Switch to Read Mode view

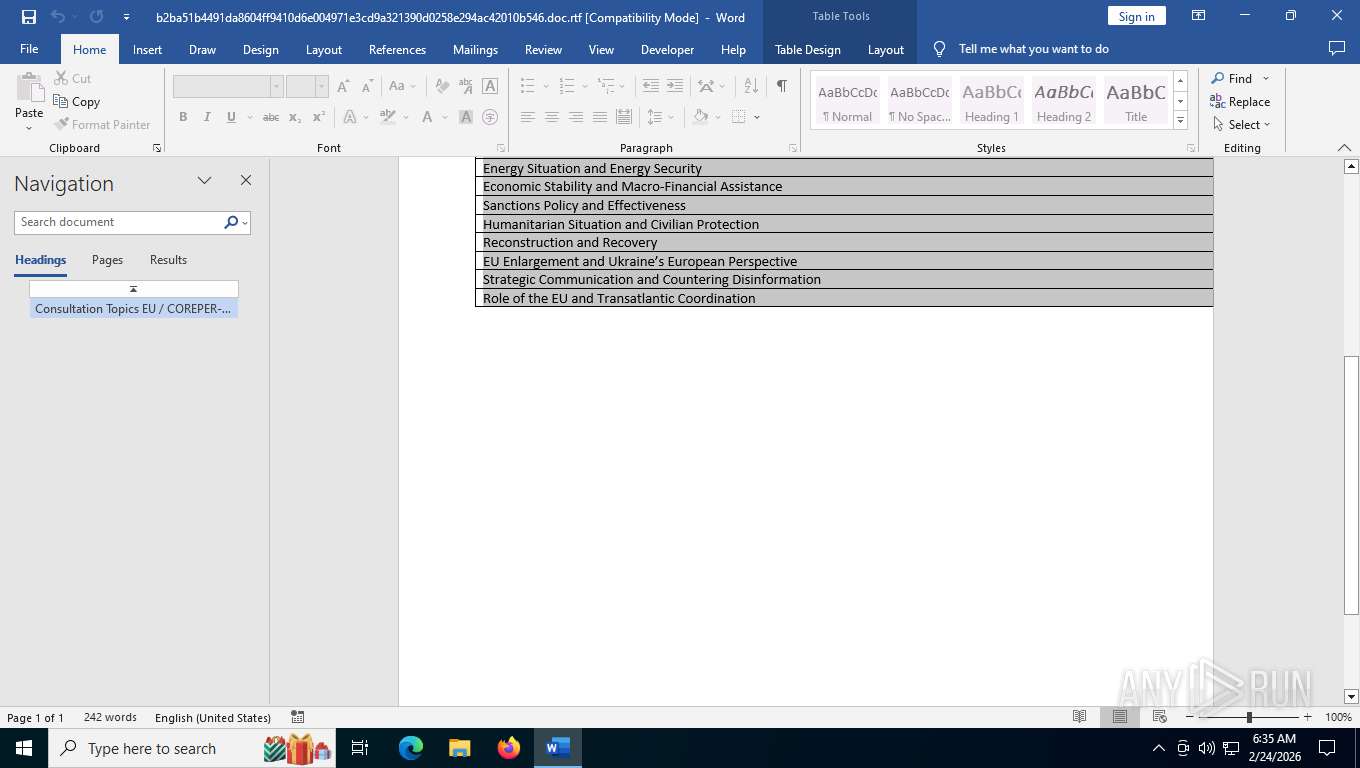tap(1079, 717)
